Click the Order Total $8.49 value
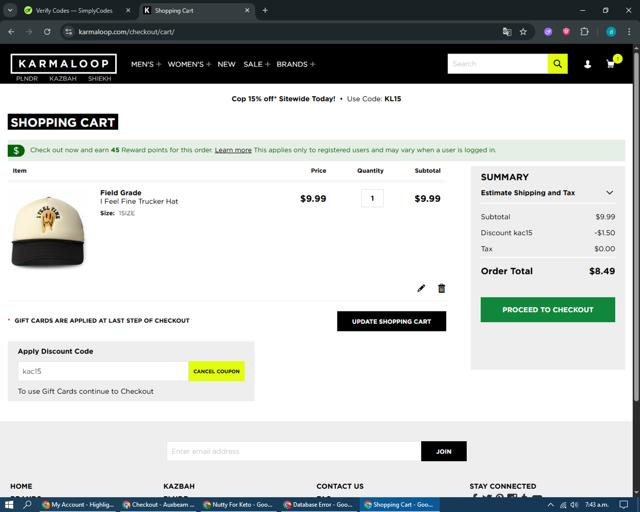 602,271
